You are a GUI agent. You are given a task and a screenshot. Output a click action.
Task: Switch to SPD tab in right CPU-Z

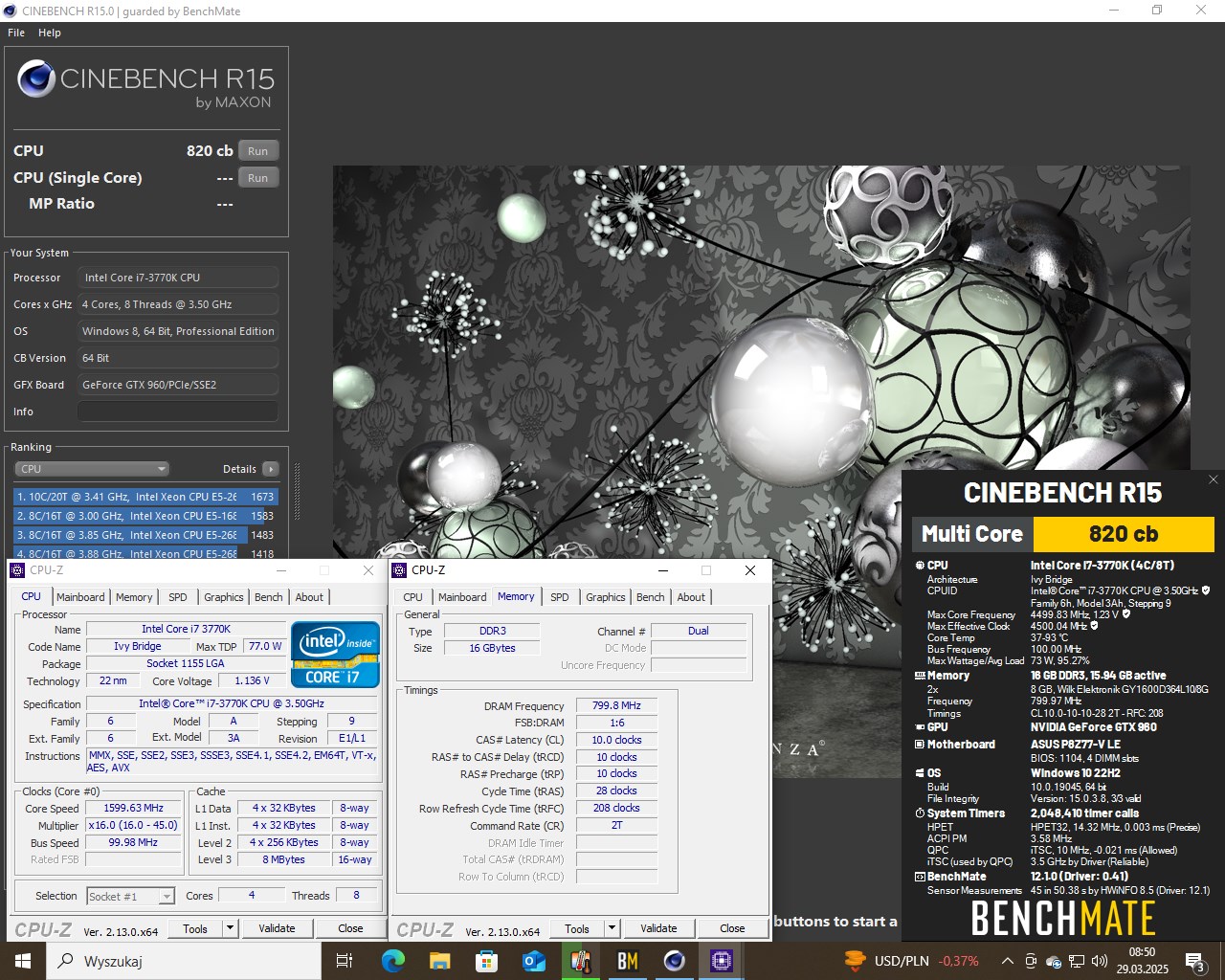point(560,597)
